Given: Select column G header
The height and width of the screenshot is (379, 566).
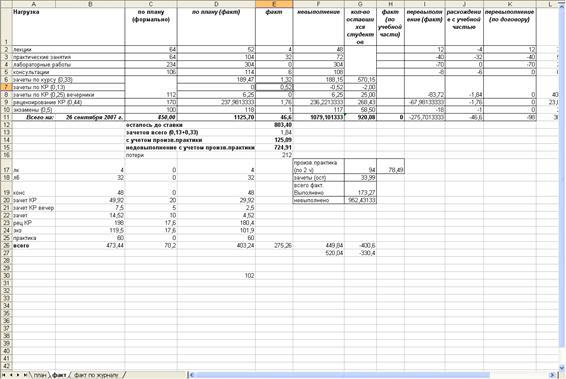Looking at the screenshot, I should [x=360, y=4].
